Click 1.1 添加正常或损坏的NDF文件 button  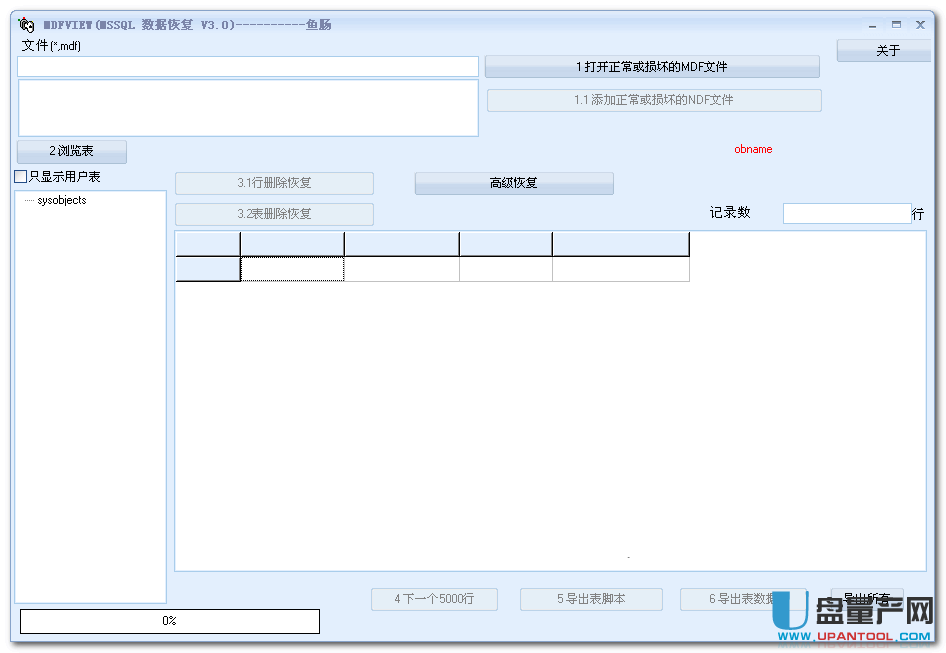[x=654, y=100]
